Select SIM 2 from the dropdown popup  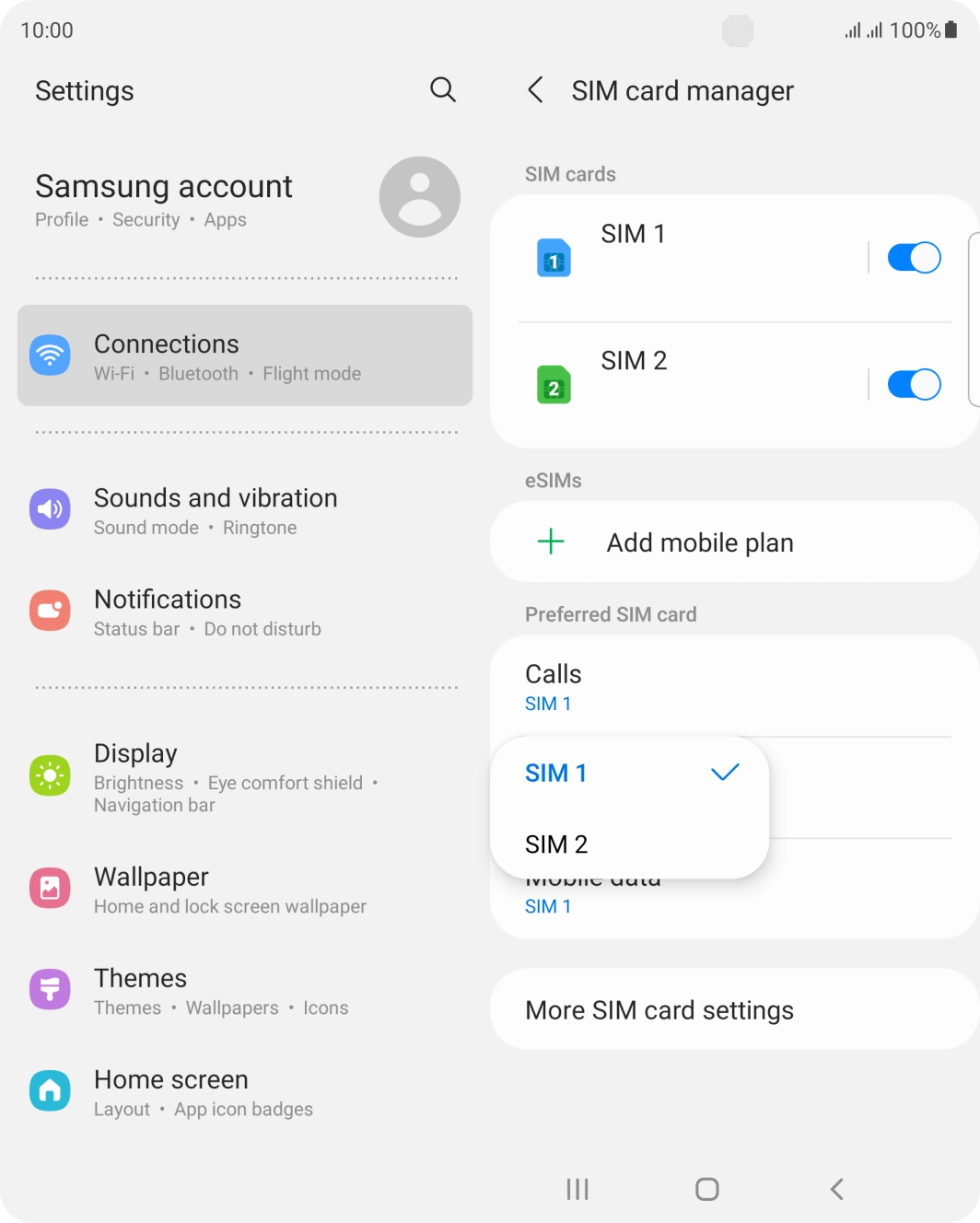click(x=630, y=844)
